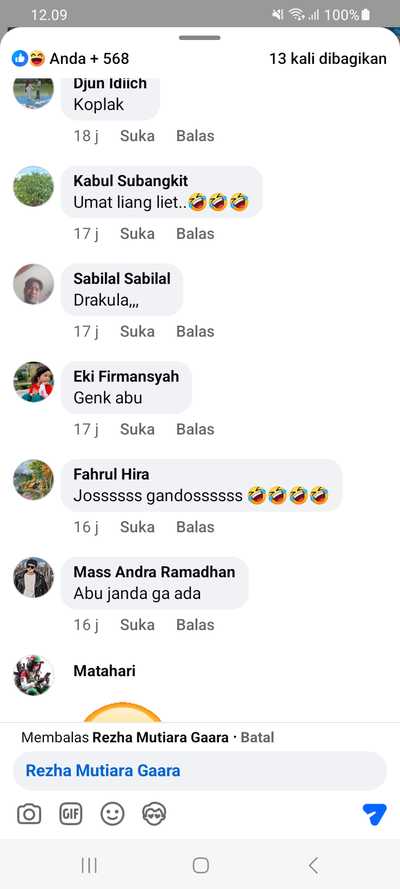Tap the Android back navigation icon
The width and height of the screenshot is (400, 889).
(313, 865)
